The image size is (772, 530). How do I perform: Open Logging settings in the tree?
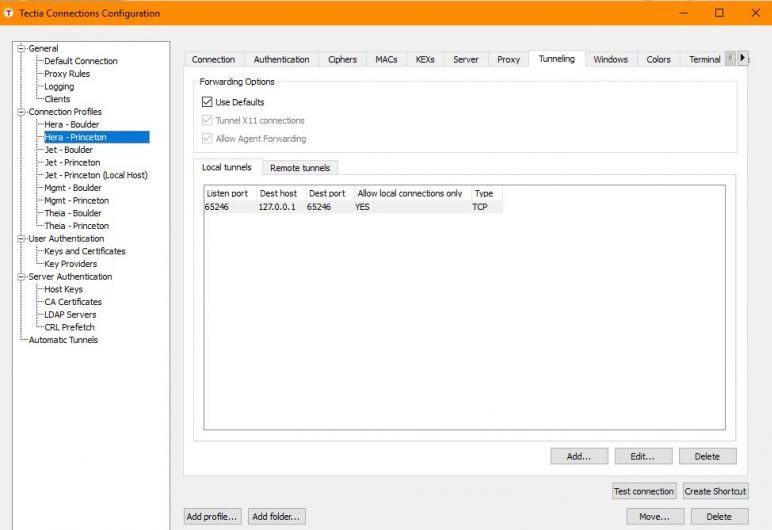59,86
